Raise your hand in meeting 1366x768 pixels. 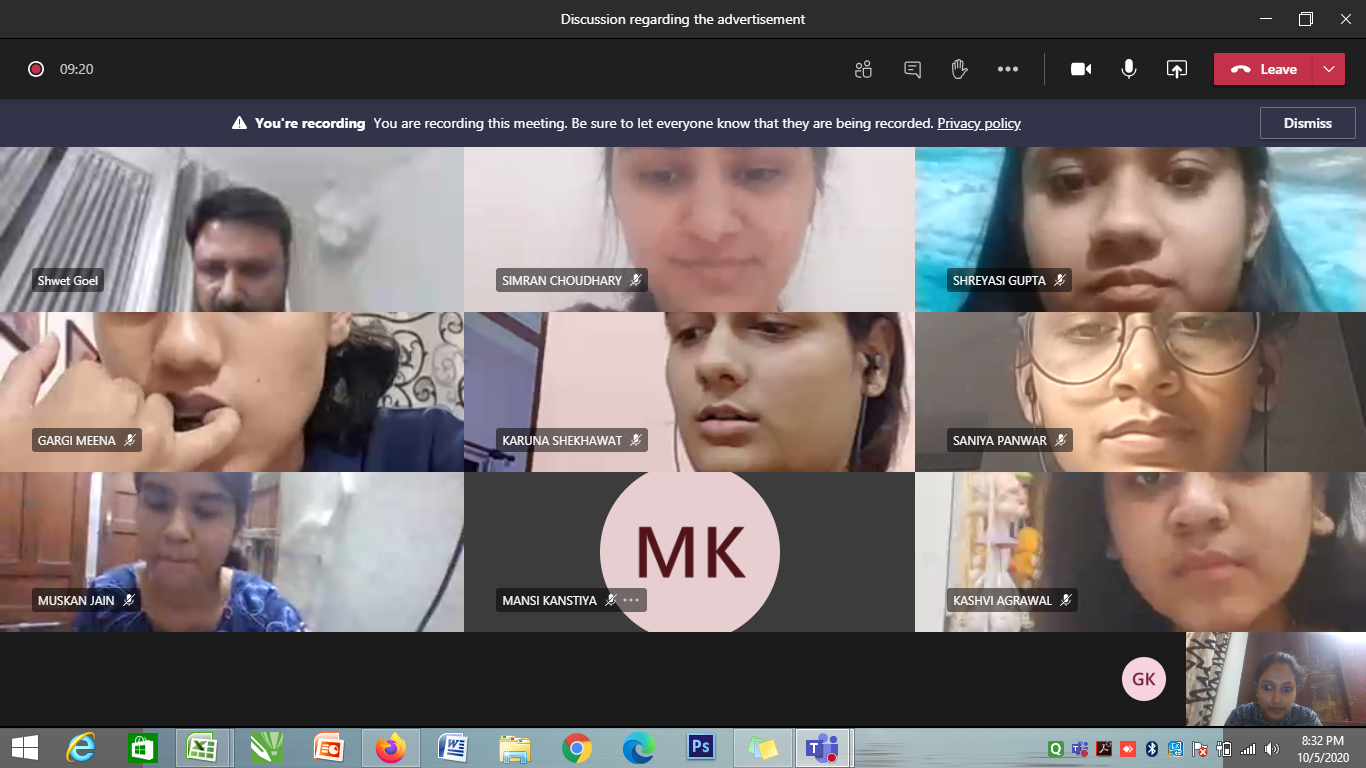point(959,69)
